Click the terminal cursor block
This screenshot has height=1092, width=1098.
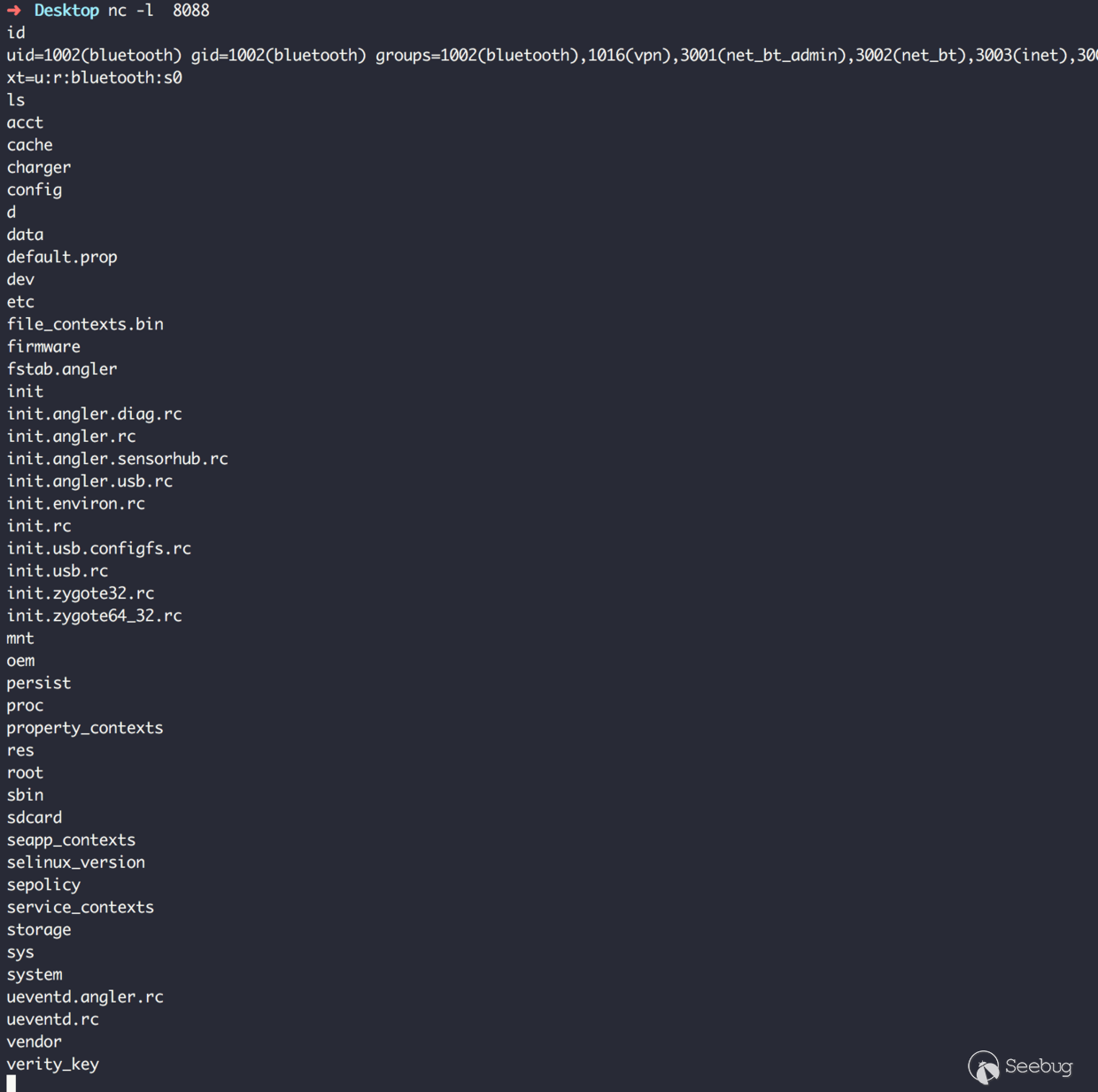pyautogui.click(x=12, y=1083)
